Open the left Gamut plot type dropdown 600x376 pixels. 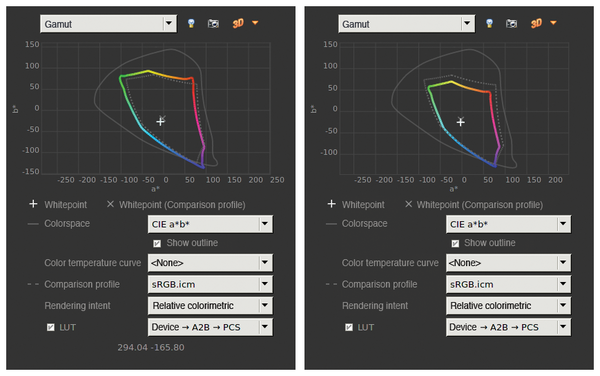[108, 24]
